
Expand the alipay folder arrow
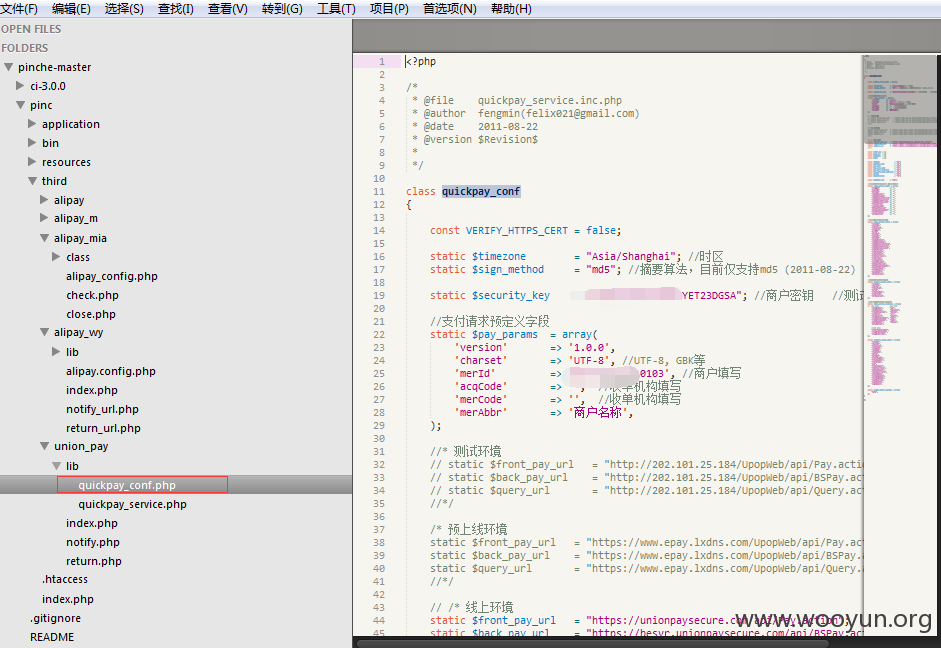pos(44,199)
